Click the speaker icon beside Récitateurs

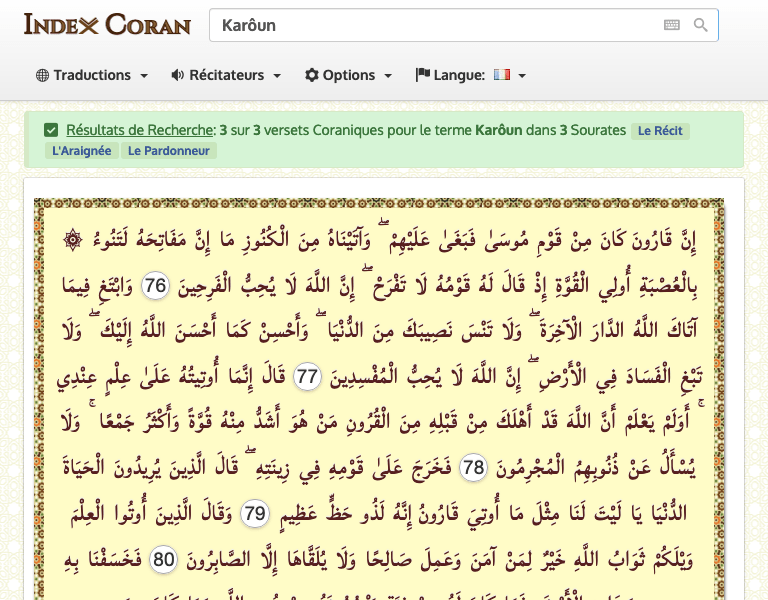178,75
